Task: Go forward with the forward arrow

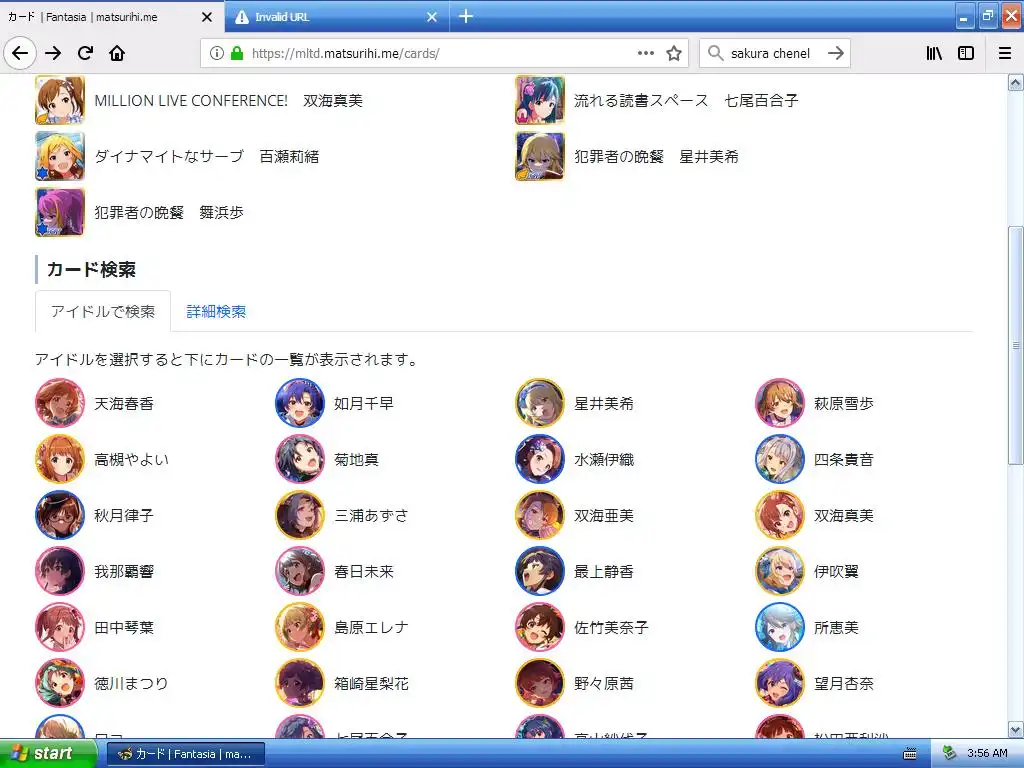Action: (x=53, y=53)
